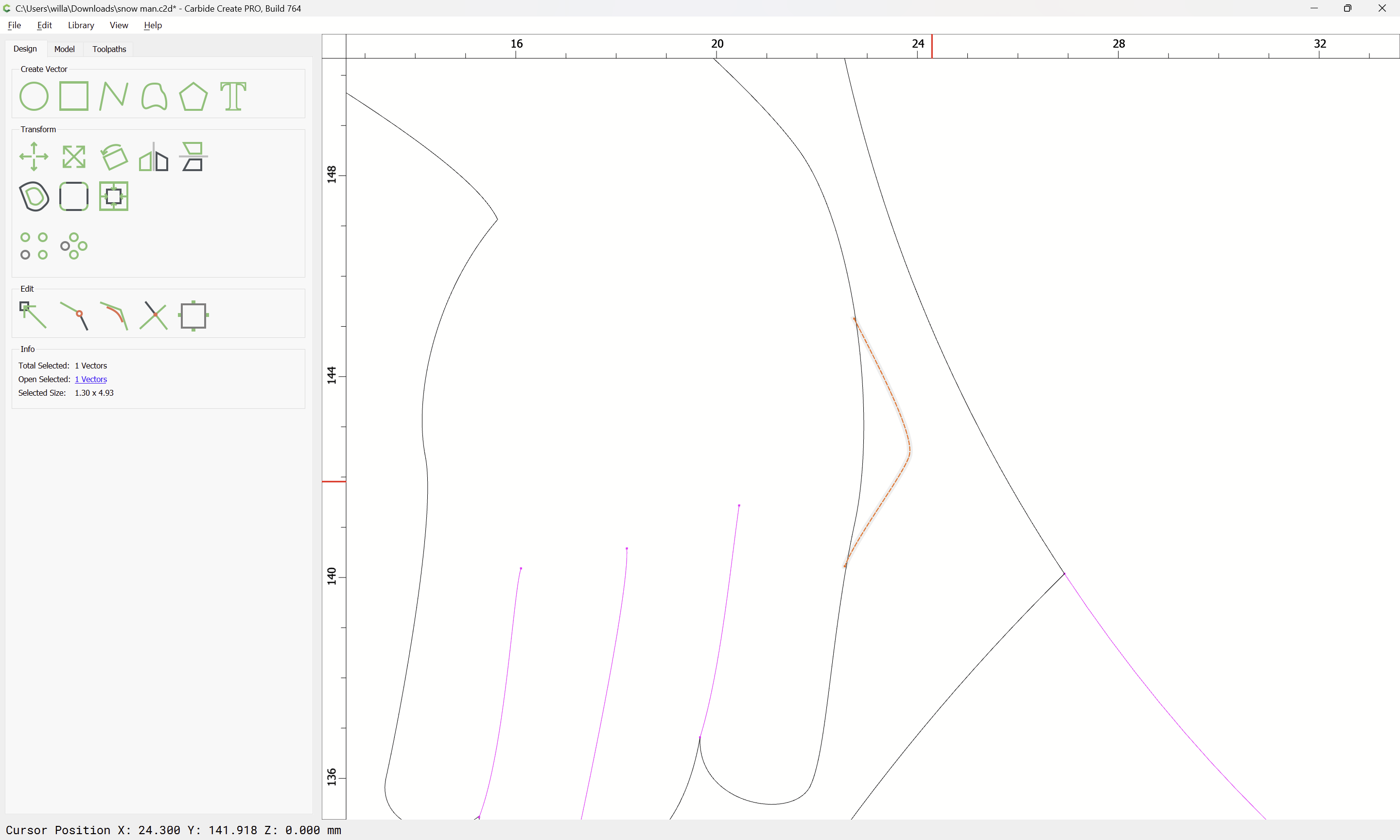
Task: Select the Circle vector tool
Action: (34, 96)
